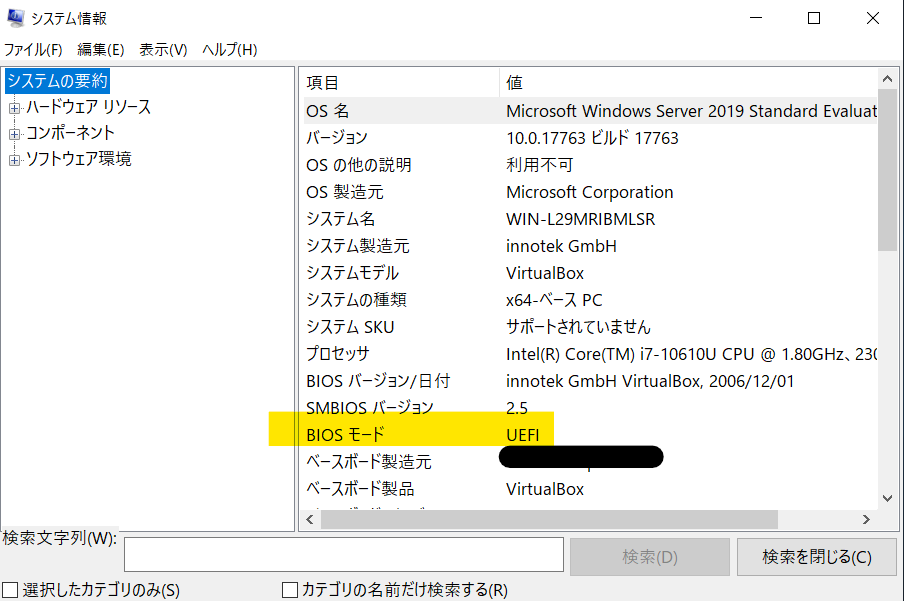Click horizontal scrollbar left arrow
This screenshot has width=904, height=601.
click(310, 519)
